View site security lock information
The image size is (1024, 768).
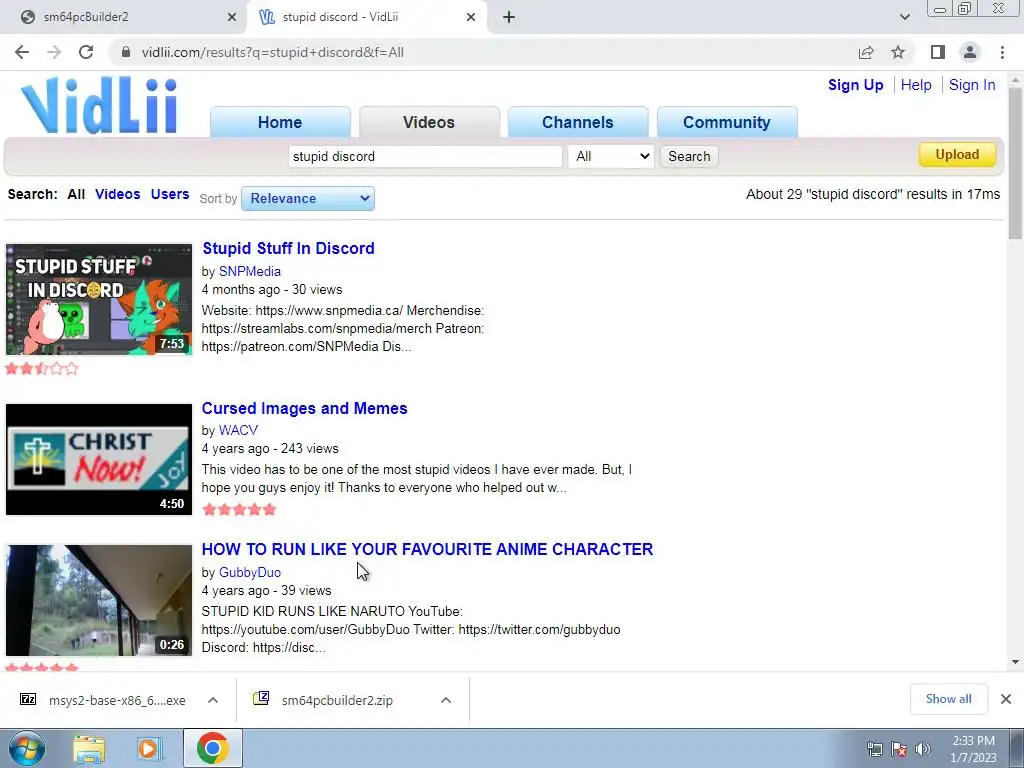pos(126,52)
